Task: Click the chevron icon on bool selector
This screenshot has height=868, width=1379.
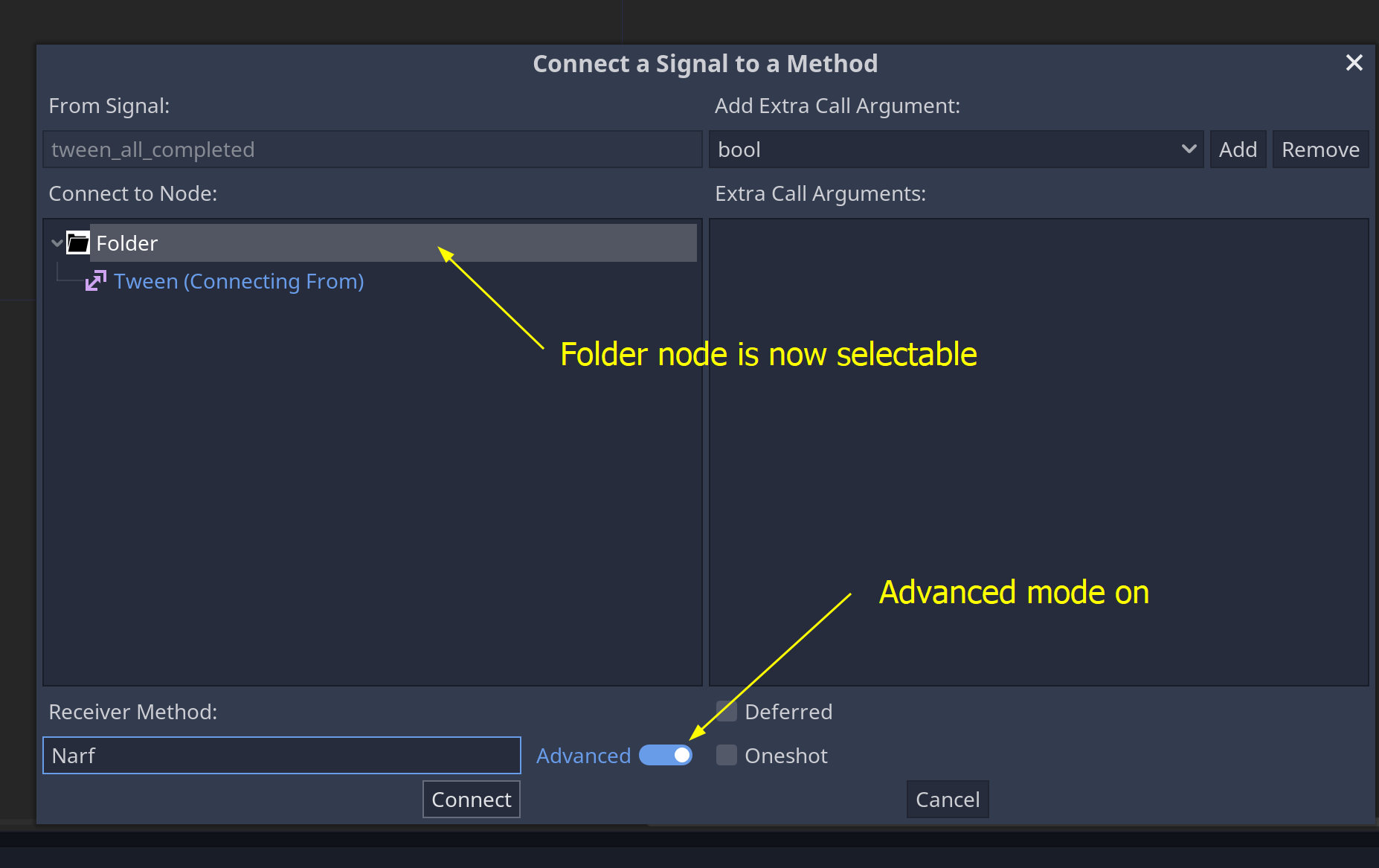Action: [x=1188, y=149]
